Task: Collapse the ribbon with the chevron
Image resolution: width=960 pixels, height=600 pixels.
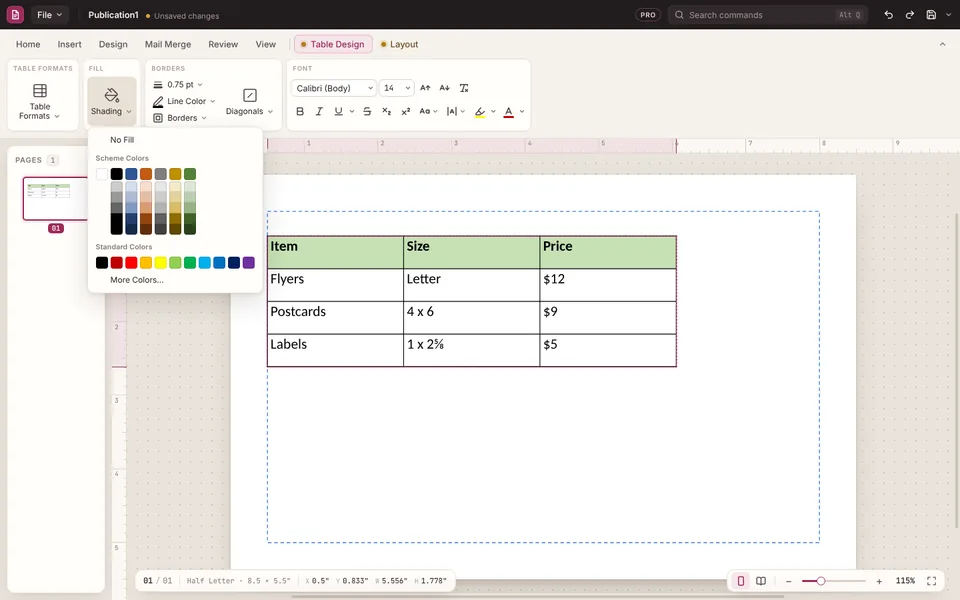Action: tap(942, 44)
